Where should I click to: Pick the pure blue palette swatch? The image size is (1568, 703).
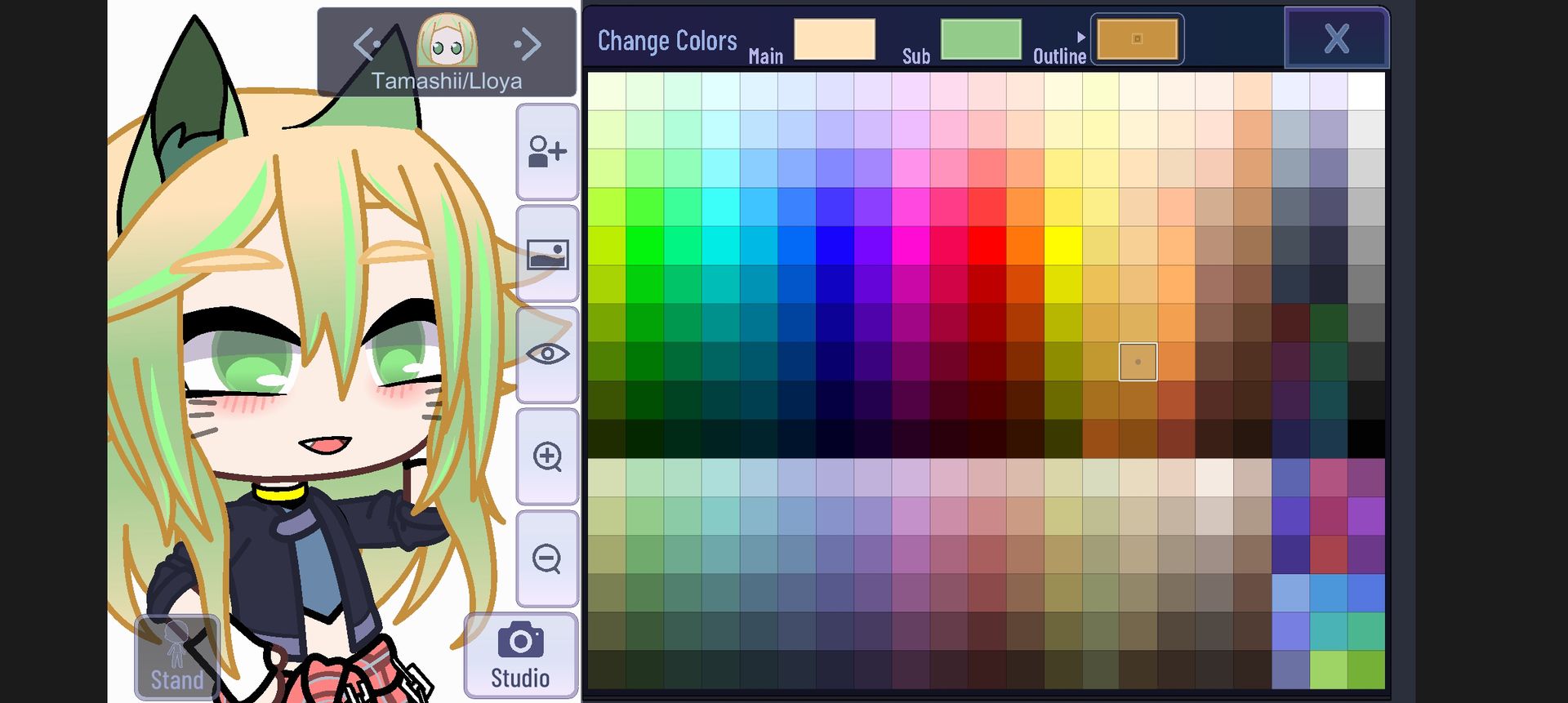(x=835, y=246)
